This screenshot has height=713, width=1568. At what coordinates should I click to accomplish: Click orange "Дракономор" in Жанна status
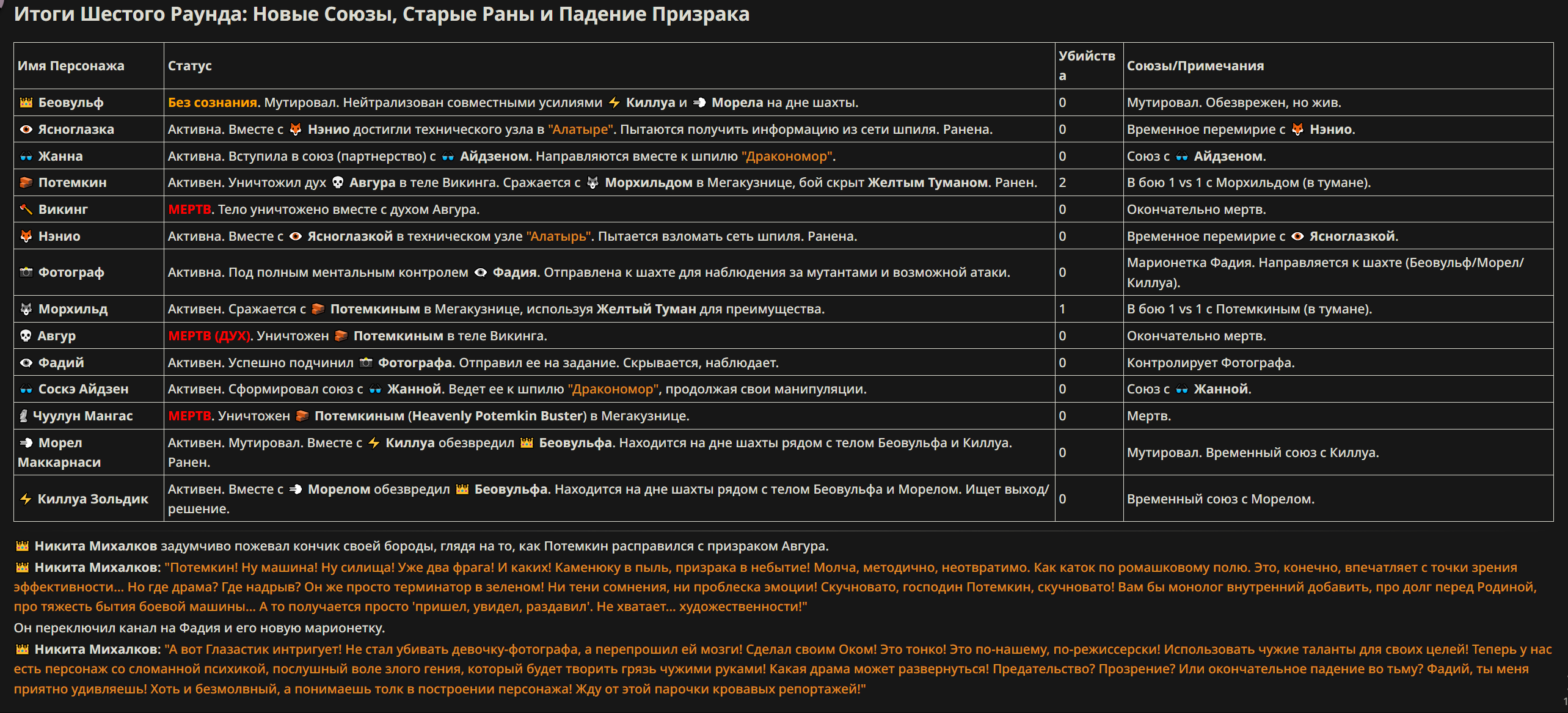(x=788, y=156)
